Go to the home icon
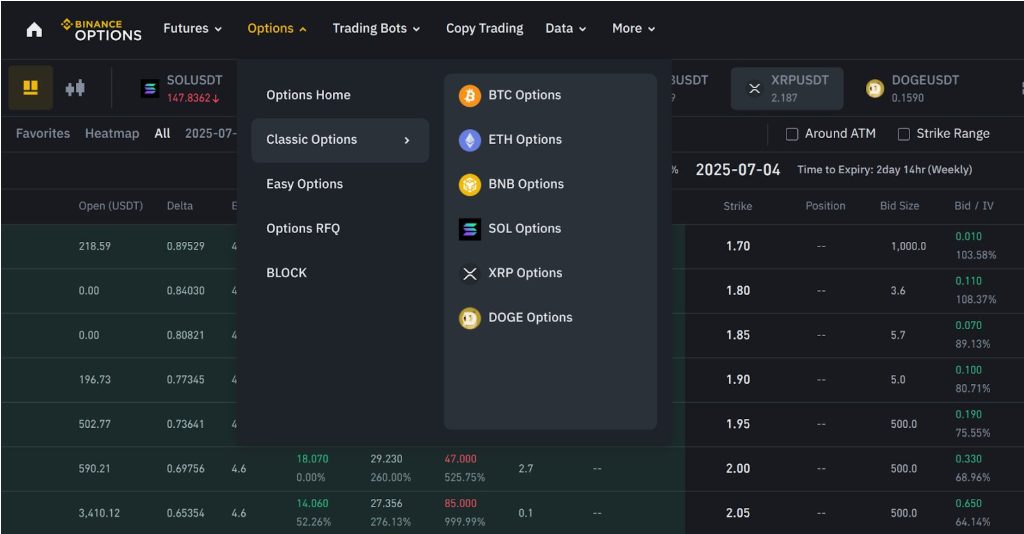The image size is (1024, 534). 34,29
